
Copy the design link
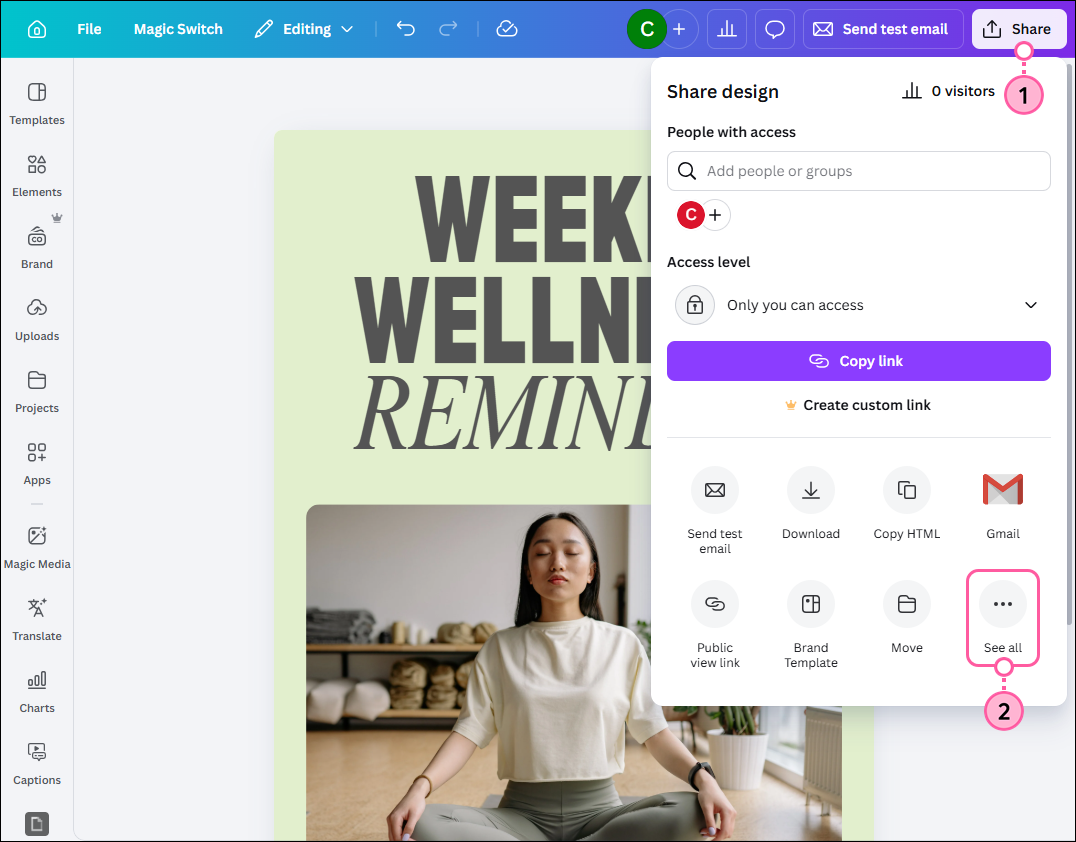(x=858, y=361)
